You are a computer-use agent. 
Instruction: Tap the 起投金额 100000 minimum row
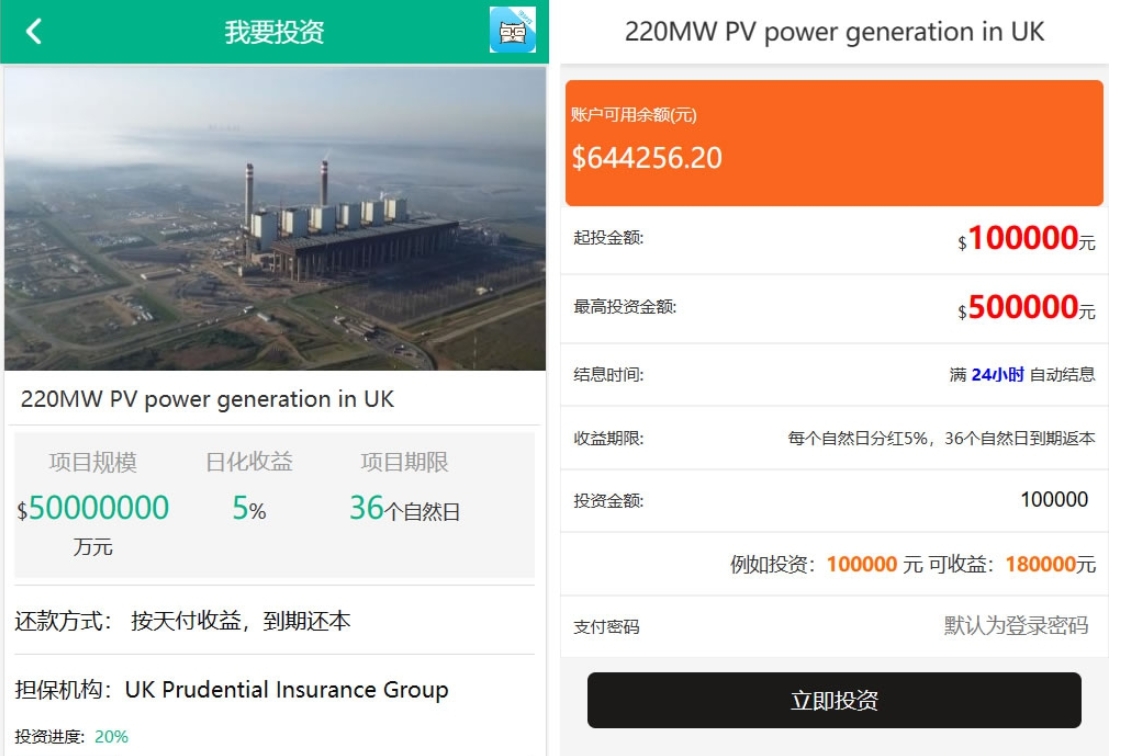coord(834,239)
